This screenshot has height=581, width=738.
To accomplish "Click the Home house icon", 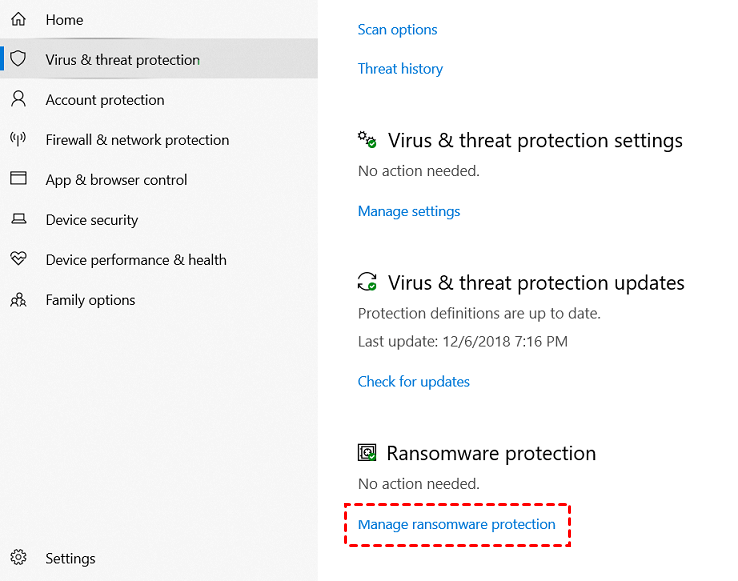I will [x=18, y=19].
